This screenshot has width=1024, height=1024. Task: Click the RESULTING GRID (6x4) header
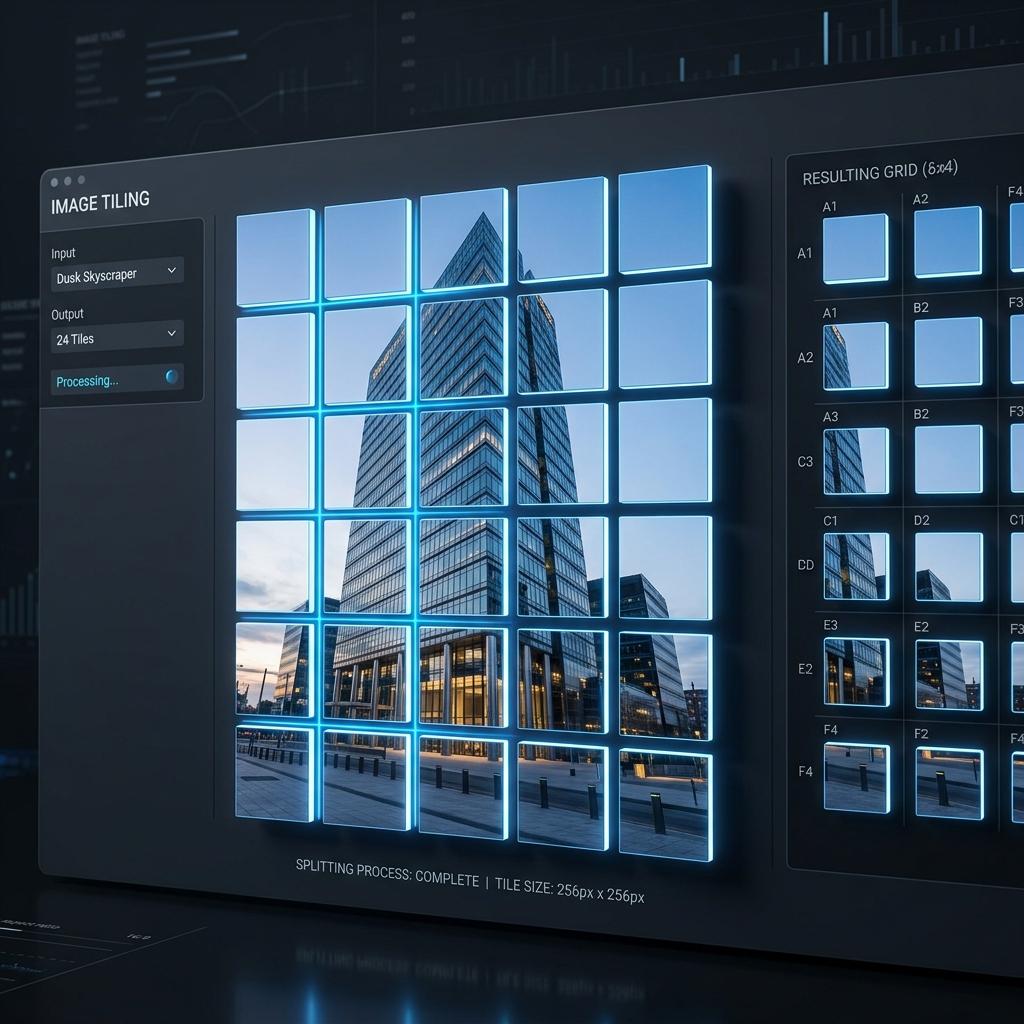[878, 174]
